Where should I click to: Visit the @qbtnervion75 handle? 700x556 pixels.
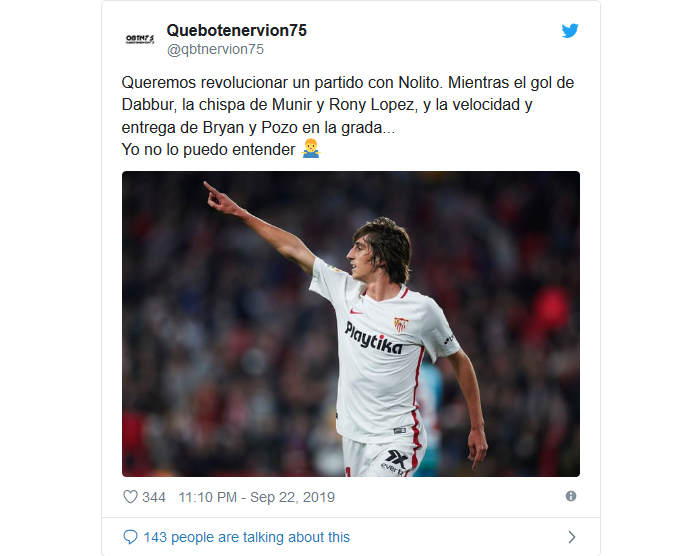point(215,49)
